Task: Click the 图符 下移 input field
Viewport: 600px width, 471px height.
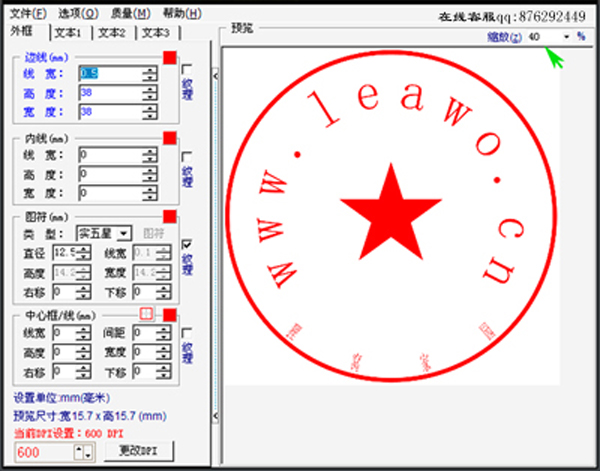Action: [x=144, y=292]
